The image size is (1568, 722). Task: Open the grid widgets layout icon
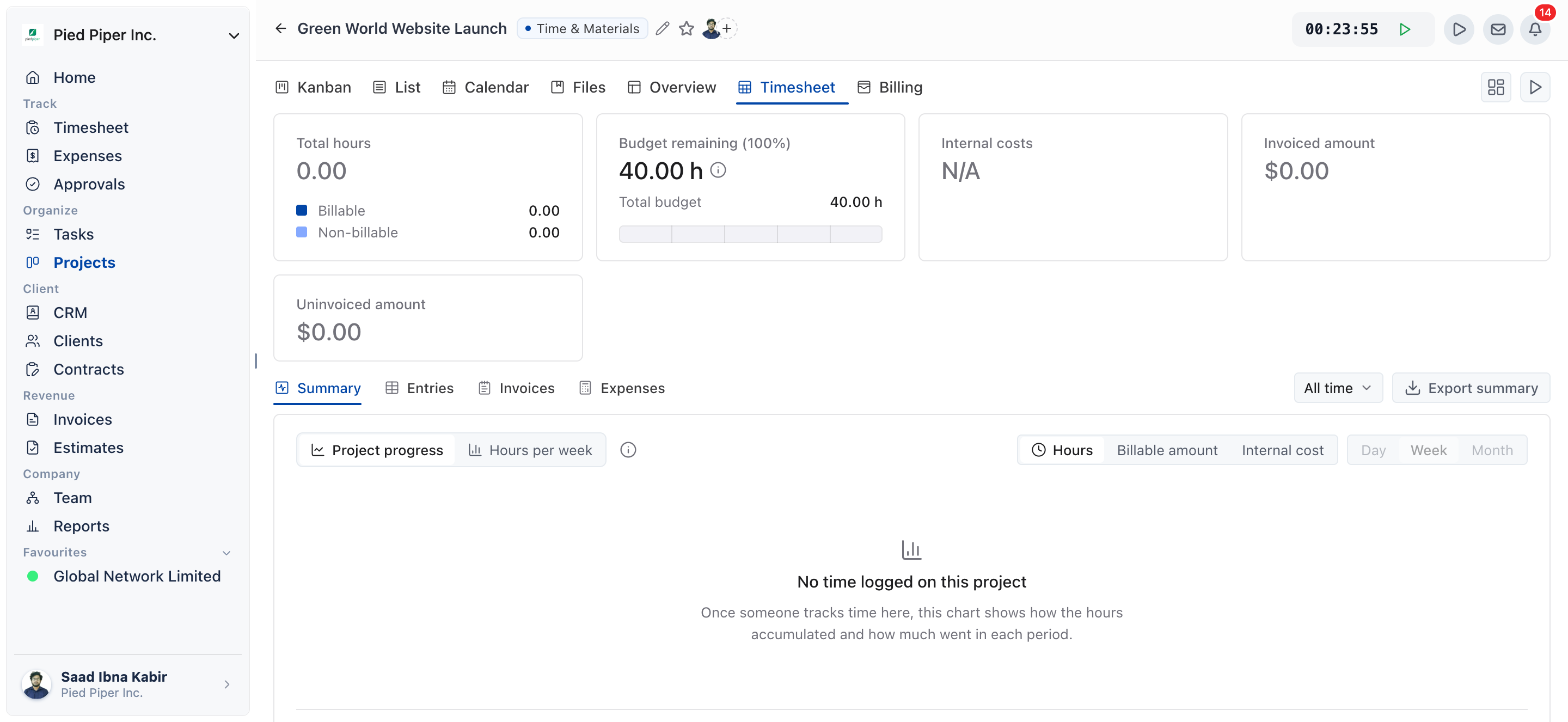point(1496,87)
